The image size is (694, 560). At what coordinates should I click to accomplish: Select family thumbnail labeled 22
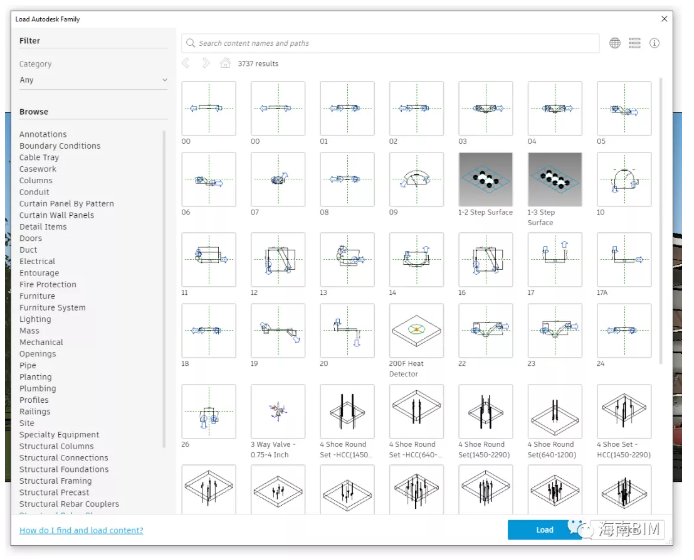[x=486, y=330]
